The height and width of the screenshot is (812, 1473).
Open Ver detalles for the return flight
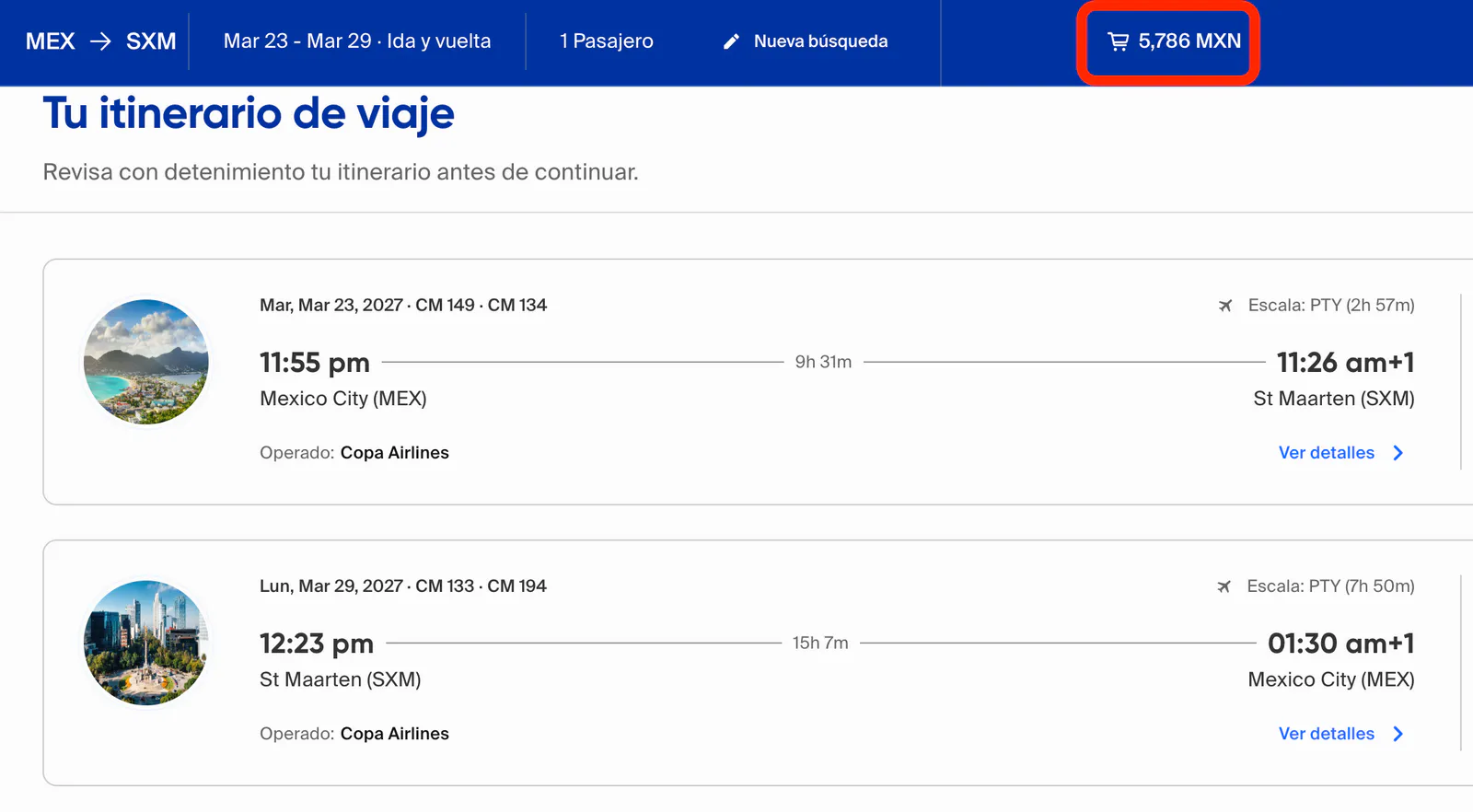click(x=1327, y=734)
